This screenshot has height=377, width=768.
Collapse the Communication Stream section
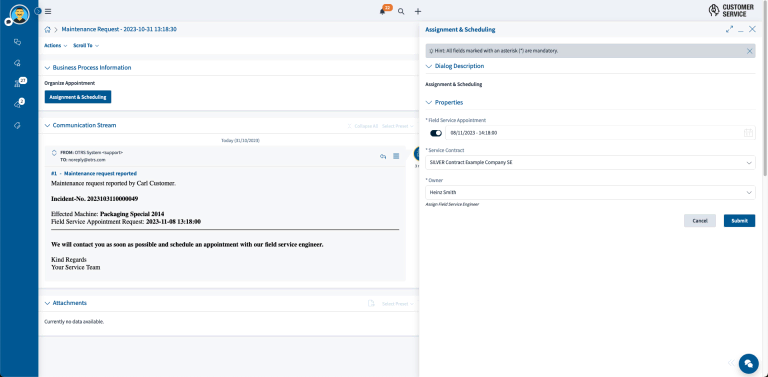tap(48, 125)
